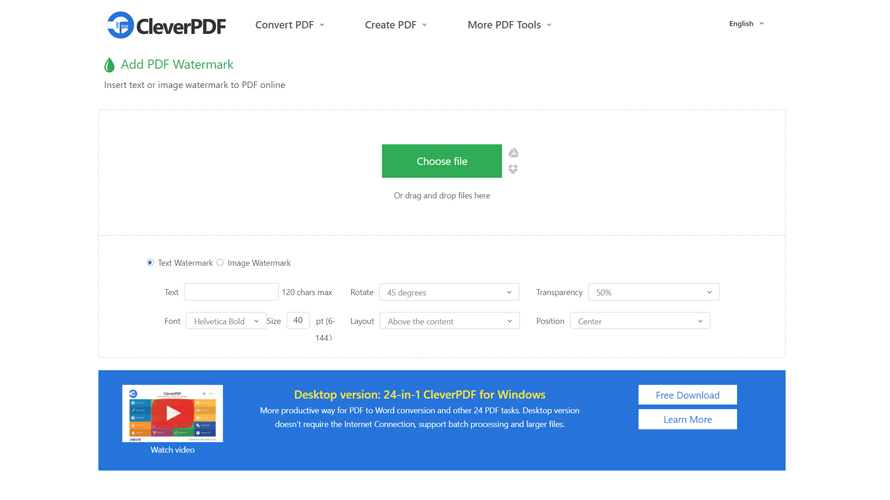Open the Rotate 45 degrees dropdown
This screenshot has height=500, width=890.
pos(449,292)
